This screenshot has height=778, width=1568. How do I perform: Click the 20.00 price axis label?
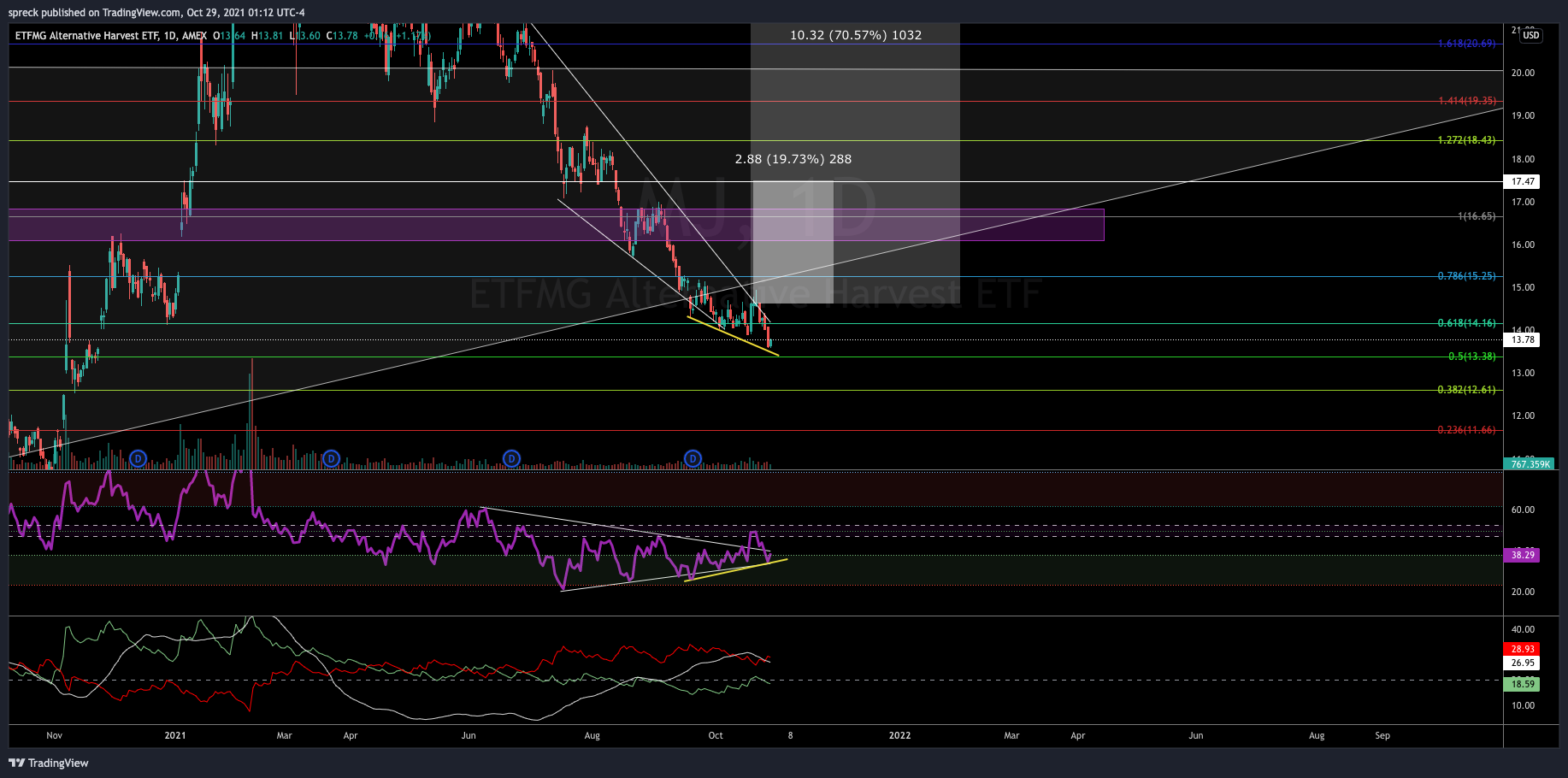tap(1523, 73)
